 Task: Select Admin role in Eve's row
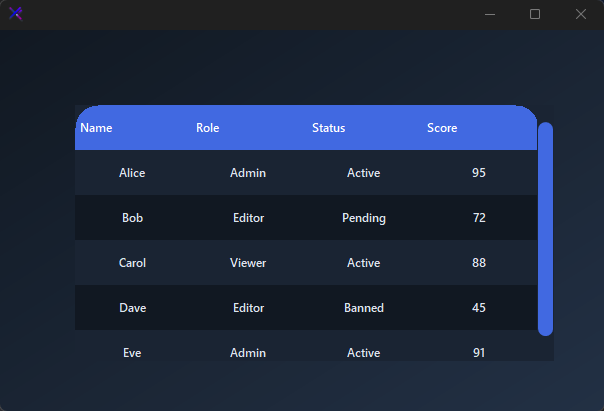[x=248, y=346]
